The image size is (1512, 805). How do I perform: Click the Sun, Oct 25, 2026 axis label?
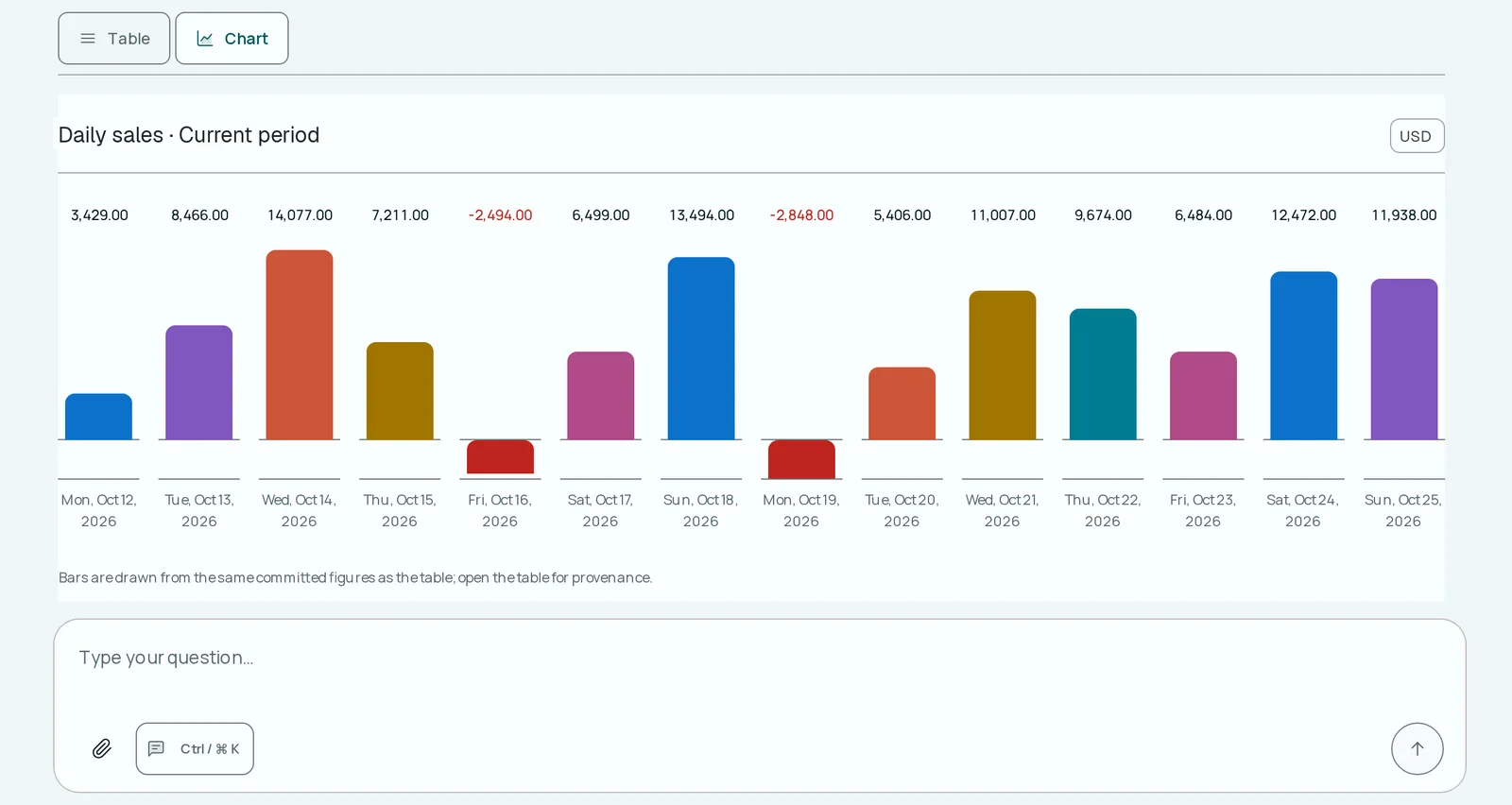point(1403,510)
